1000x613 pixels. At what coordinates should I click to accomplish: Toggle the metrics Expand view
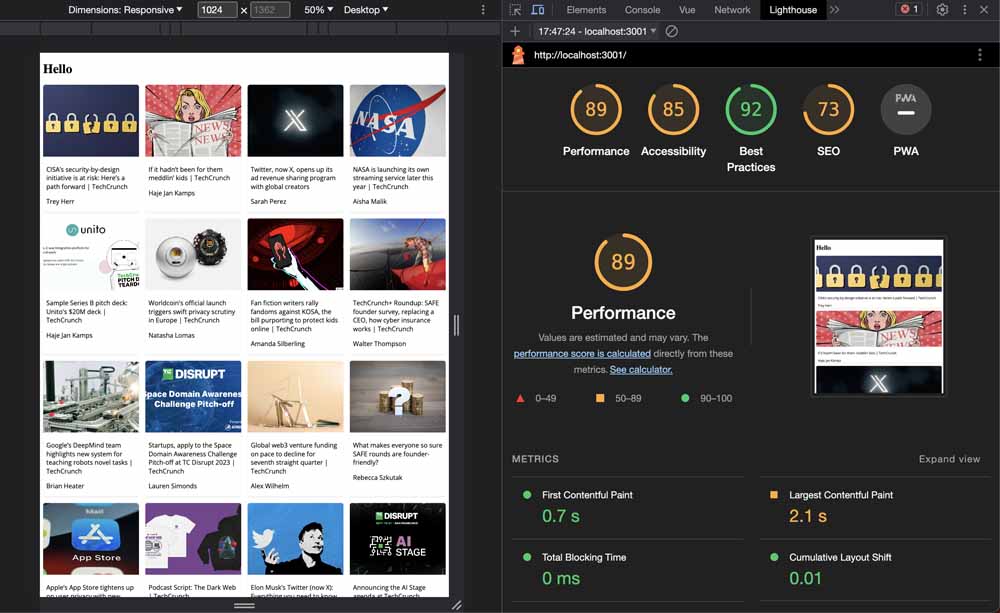click(x=949, y=459)
